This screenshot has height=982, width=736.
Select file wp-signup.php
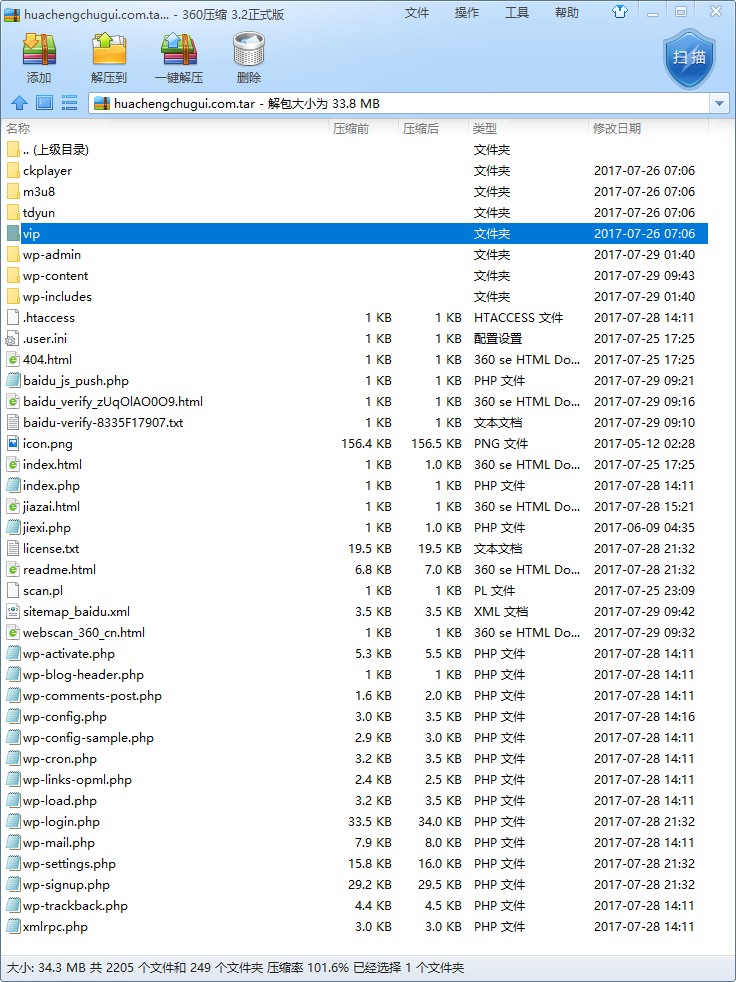click(355, 884)
